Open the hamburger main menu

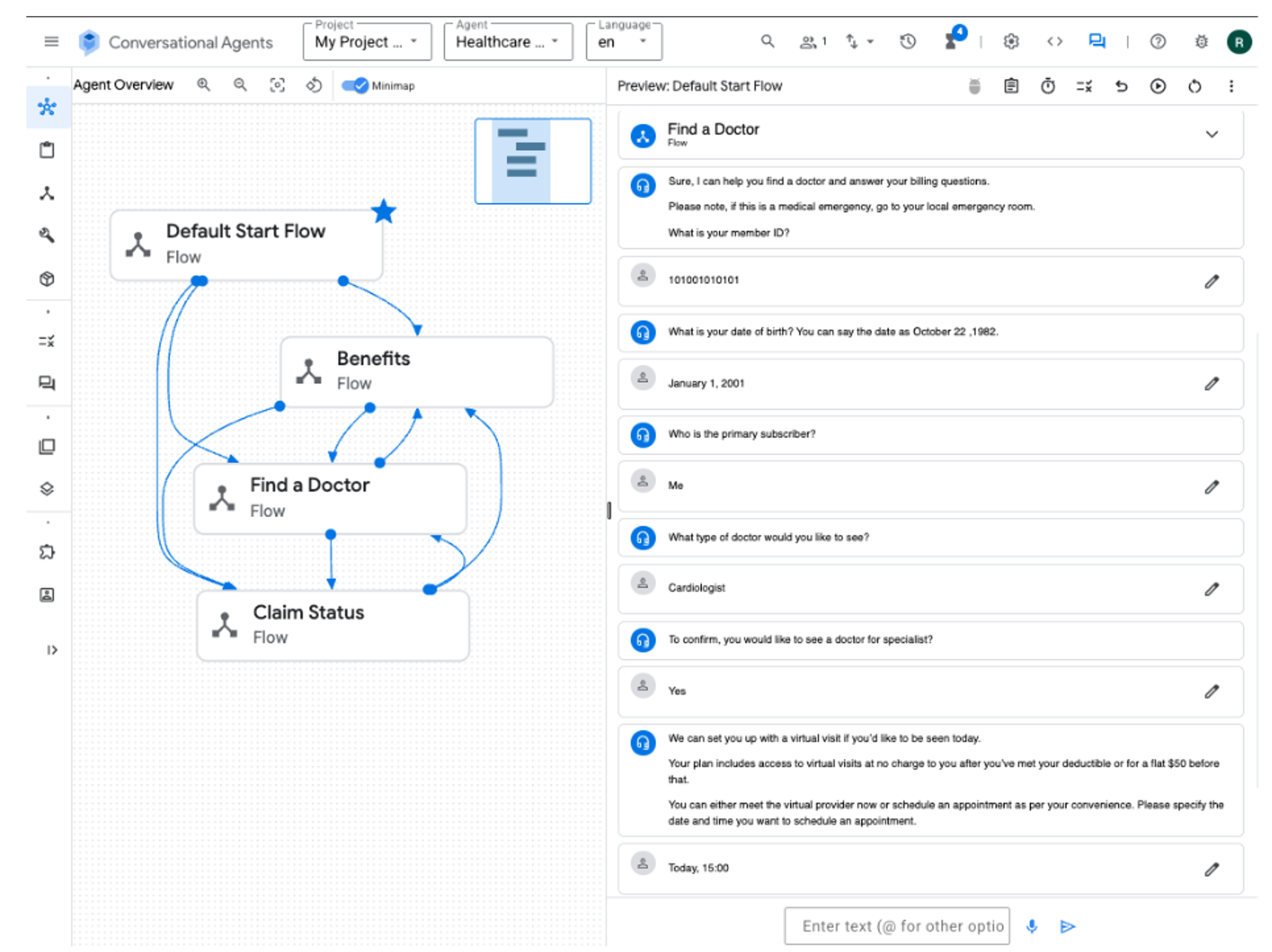click(x=51, y=41)
